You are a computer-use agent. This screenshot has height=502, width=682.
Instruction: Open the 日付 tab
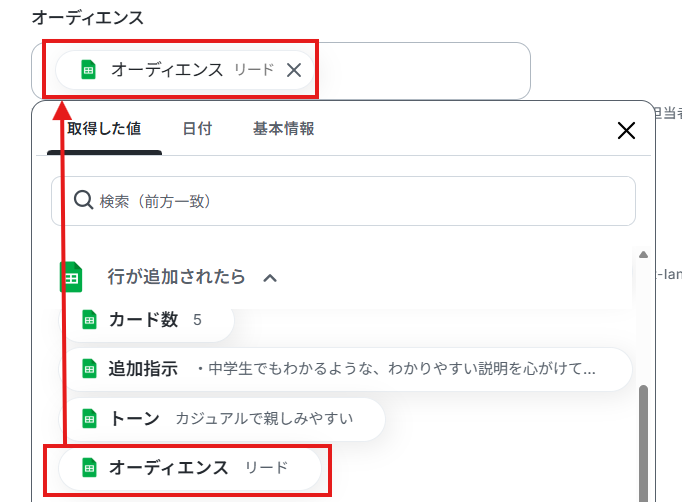(197, 129)
